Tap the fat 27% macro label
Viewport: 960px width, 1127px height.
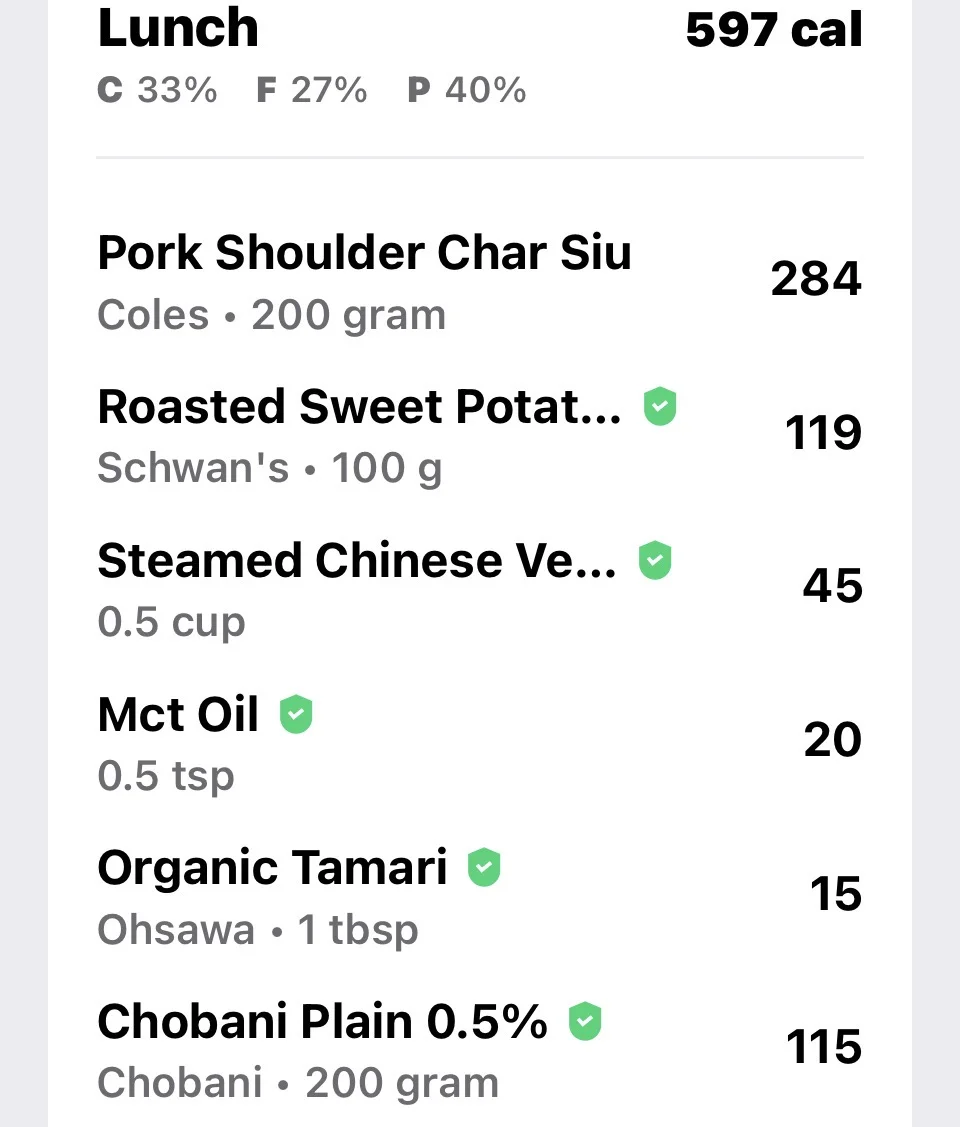click(x=312, y=91)
